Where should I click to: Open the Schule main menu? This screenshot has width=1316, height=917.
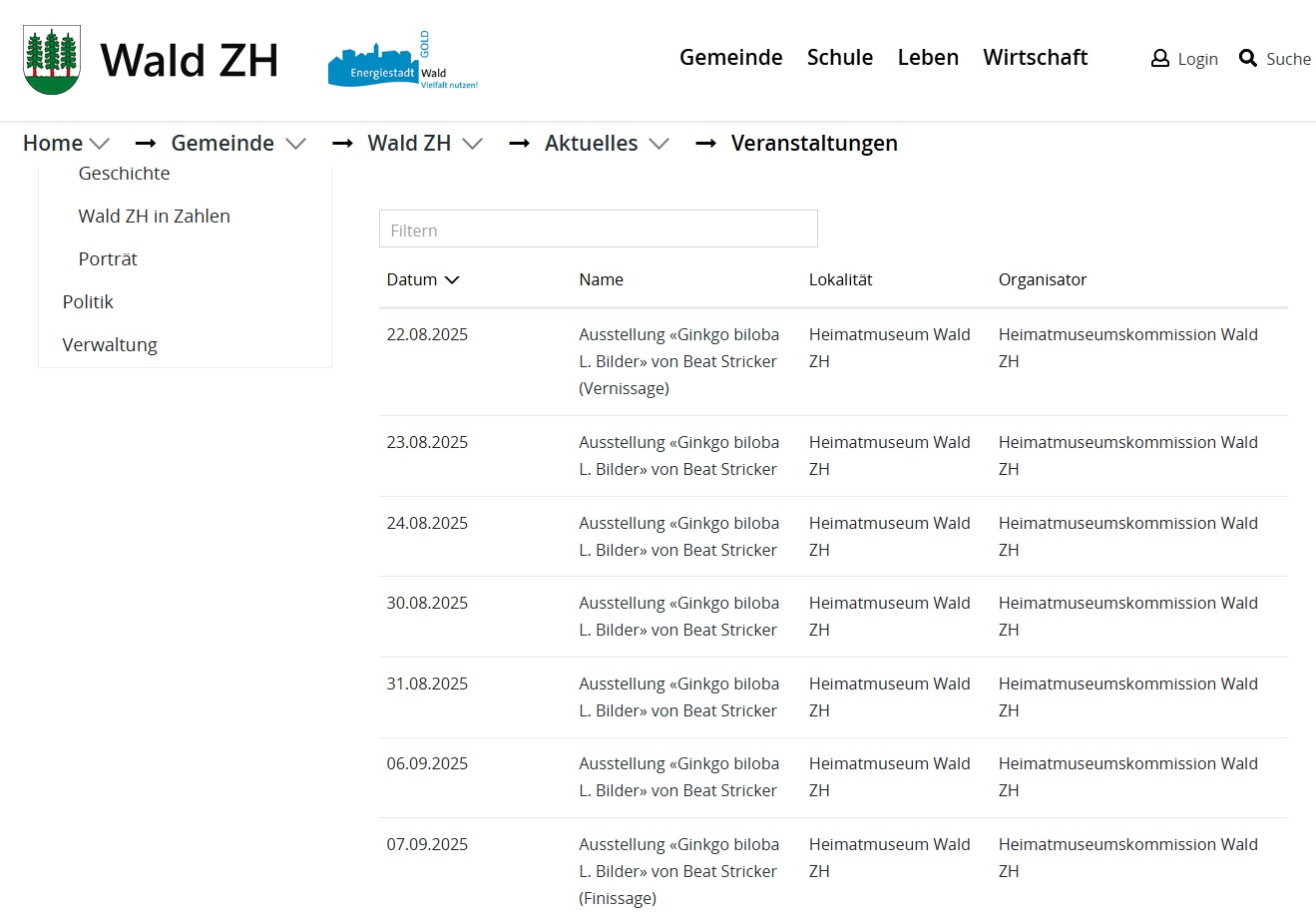839,58
